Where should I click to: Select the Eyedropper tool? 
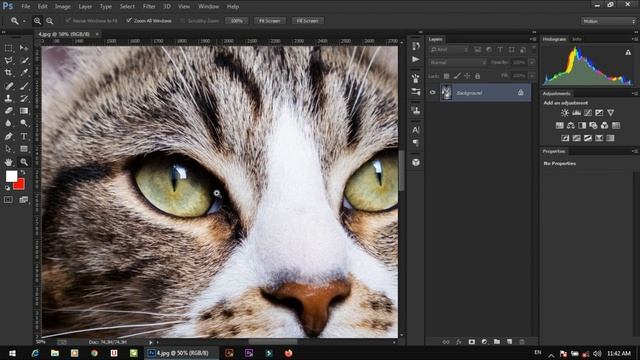(x=24, y=73)
